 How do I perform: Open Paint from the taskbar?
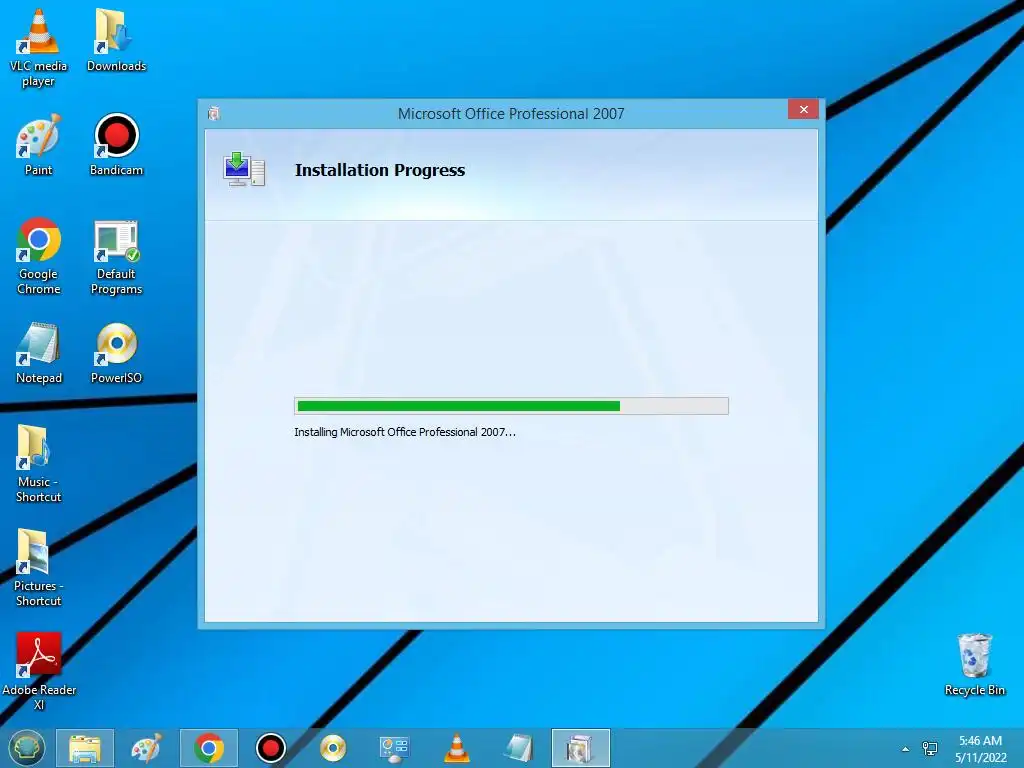click(146, 748)
